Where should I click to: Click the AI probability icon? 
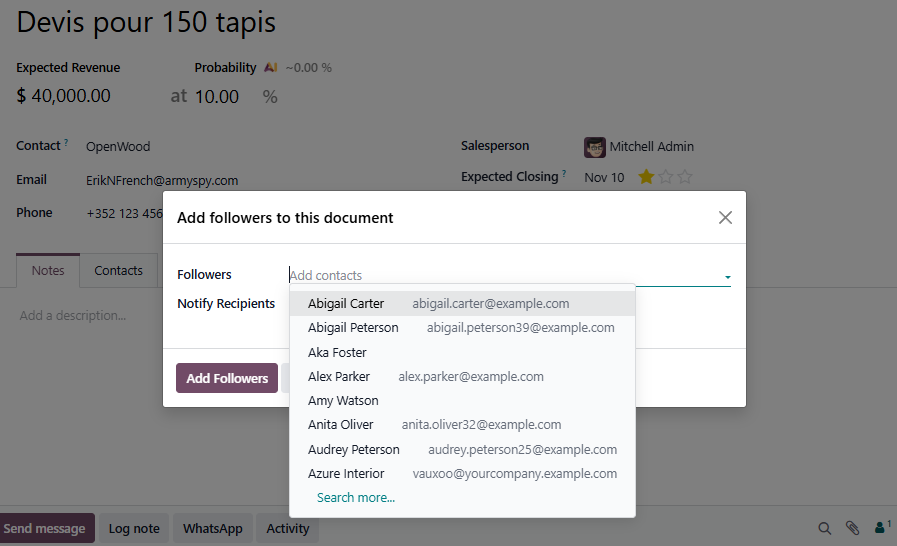[270, 68]
